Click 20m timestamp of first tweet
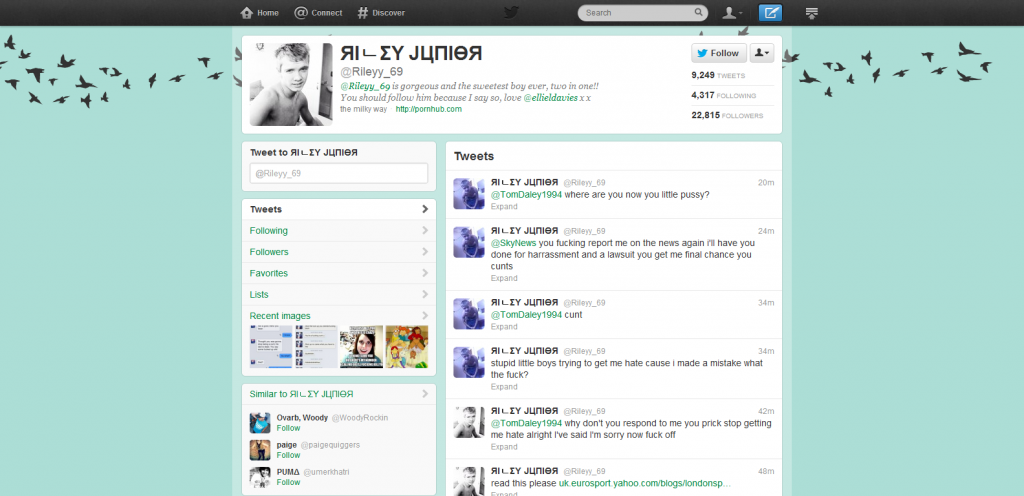 pyautogui.click(x=766, y=183)
